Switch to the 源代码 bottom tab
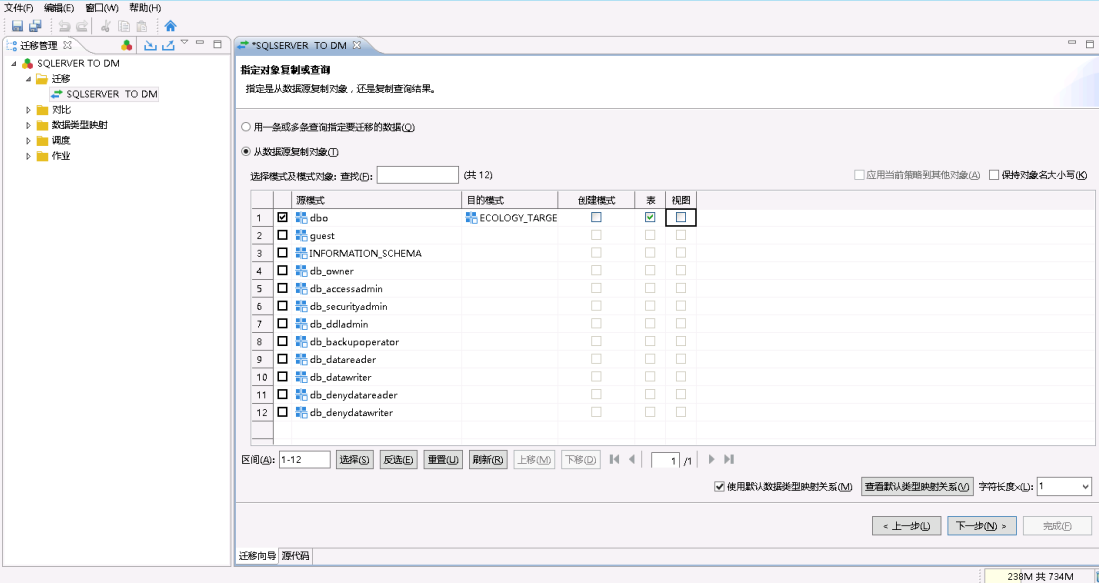Screen dimensions: 1099x583 pos(296,556)
